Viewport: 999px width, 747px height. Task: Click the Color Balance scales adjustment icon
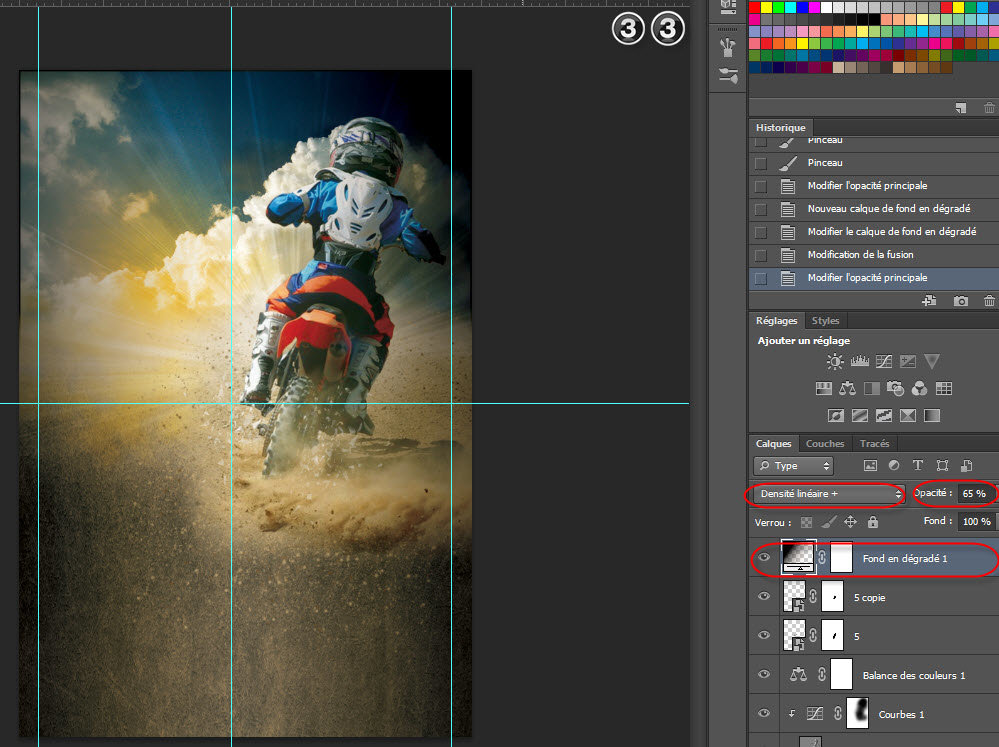click(848, 388)
